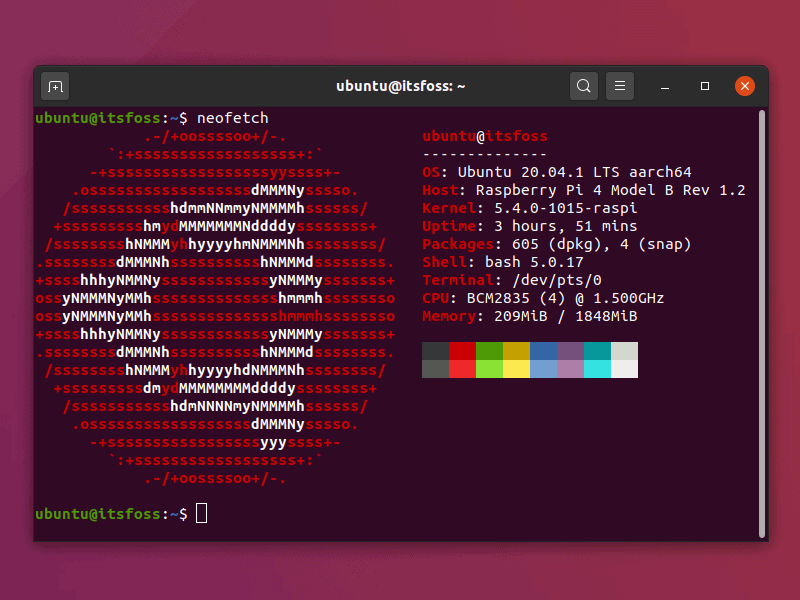This screenshot has width=800, height=600.
Task: Close the terminal with the orange X
Action: point(745,86)
